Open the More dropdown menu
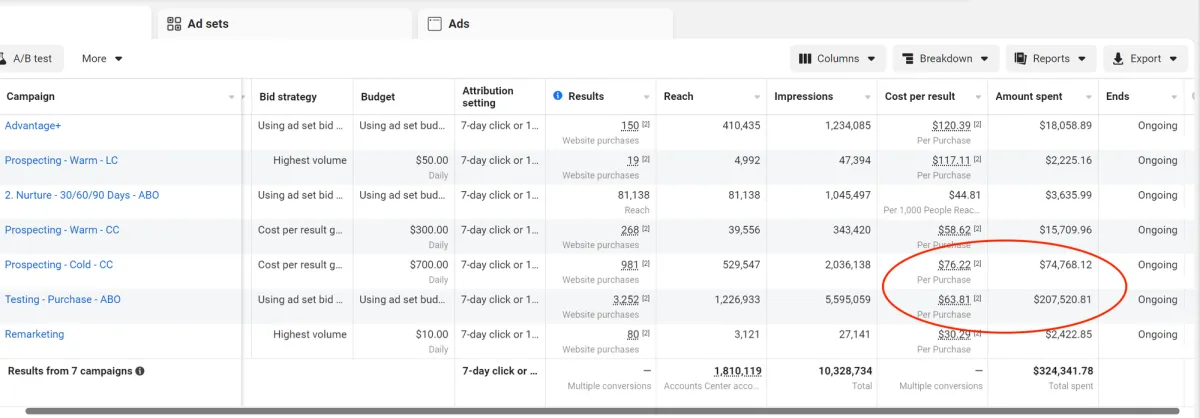1200x418 pixels. [x=102, y=58]
